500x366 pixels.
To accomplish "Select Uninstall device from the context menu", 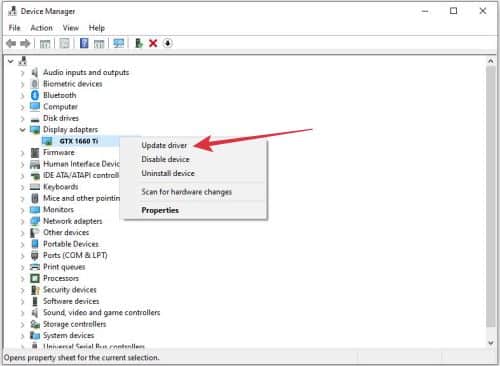I will [168, 173].
